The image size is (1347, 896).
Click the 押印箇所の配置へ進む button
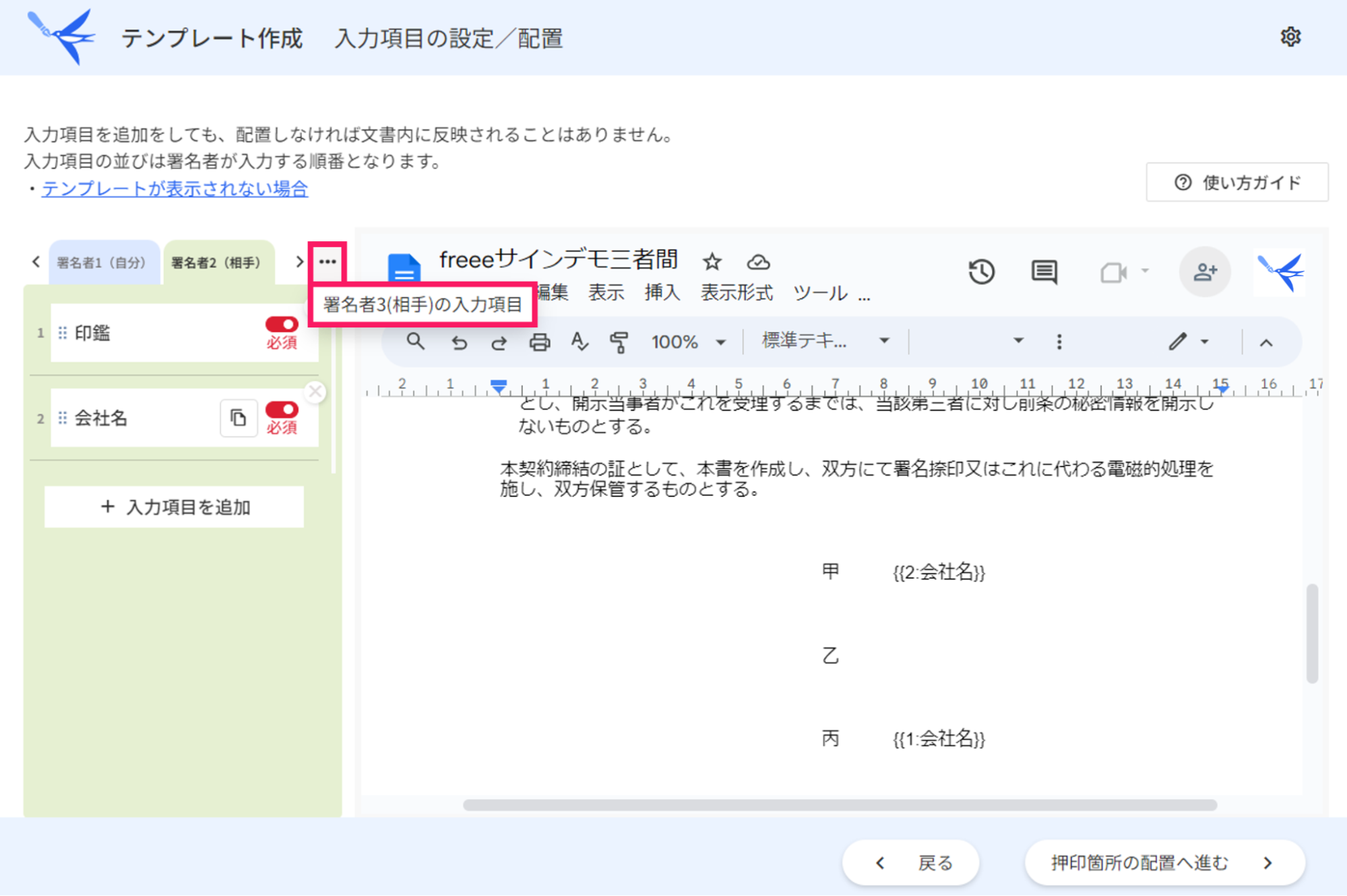pos(1164,863)
